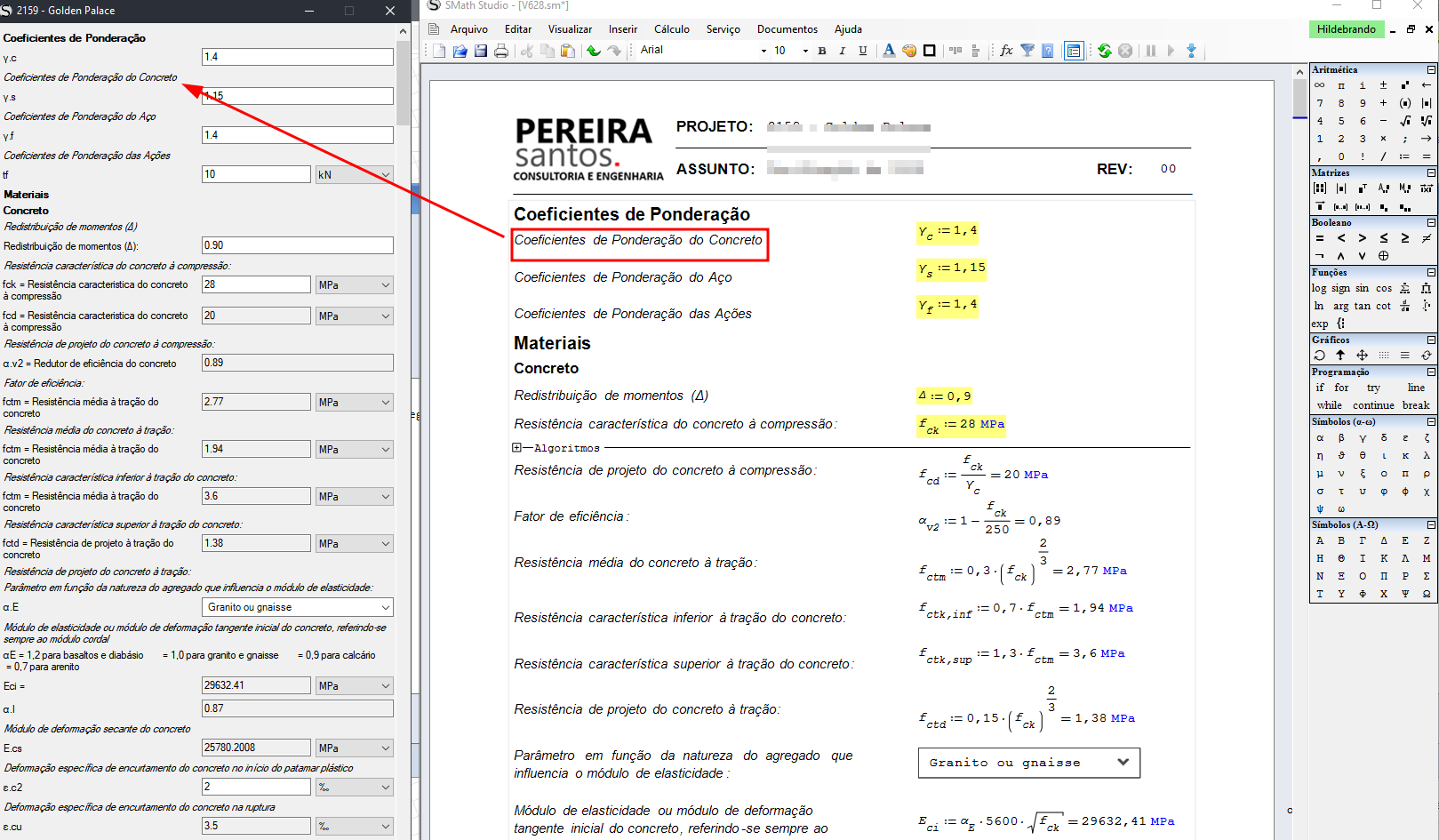The image size is (1439, 840).
Task: Click the γ.c input field showing 1.4
Action: 297,57
